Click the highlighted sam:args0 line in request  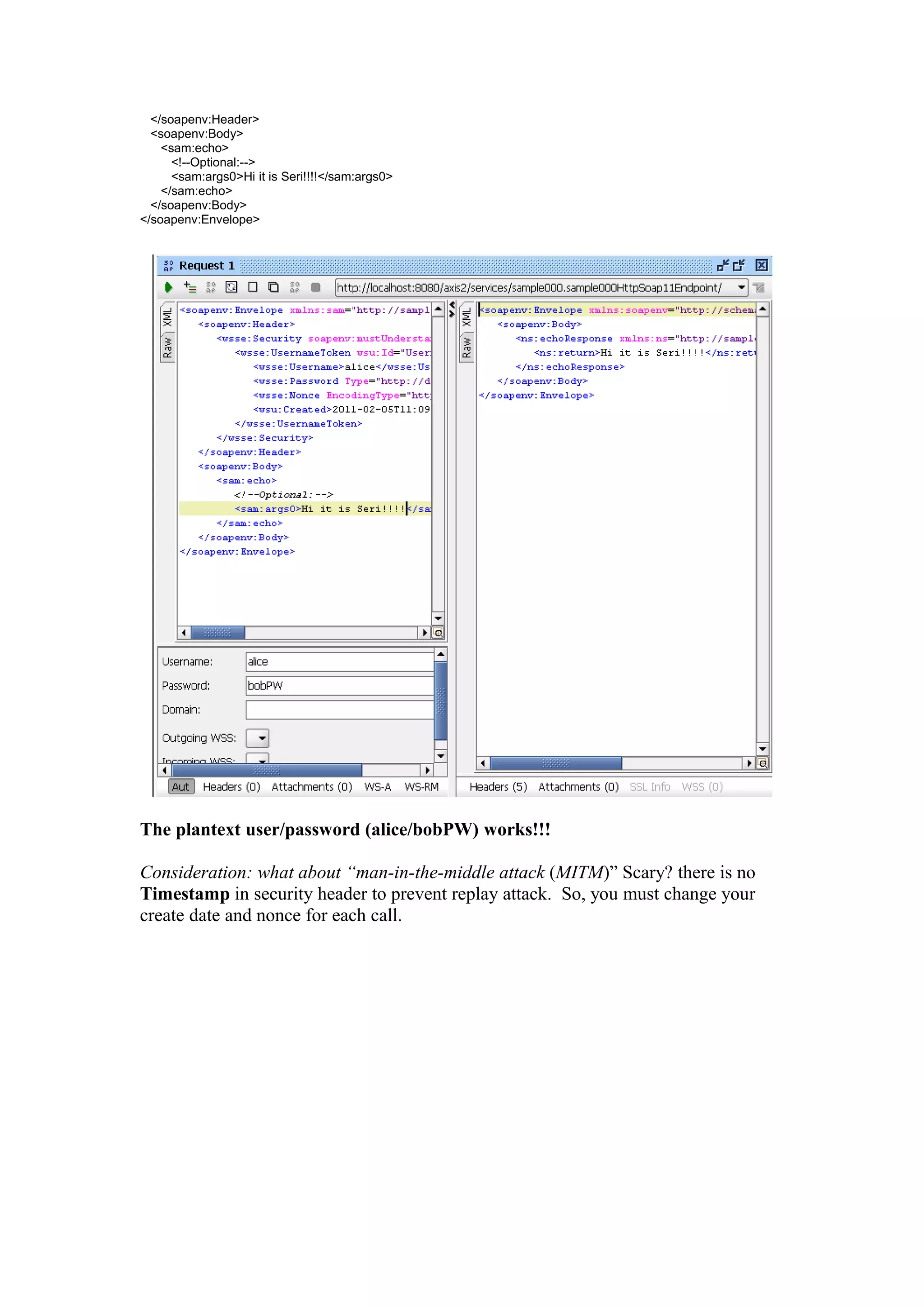(x=305, y=509)
